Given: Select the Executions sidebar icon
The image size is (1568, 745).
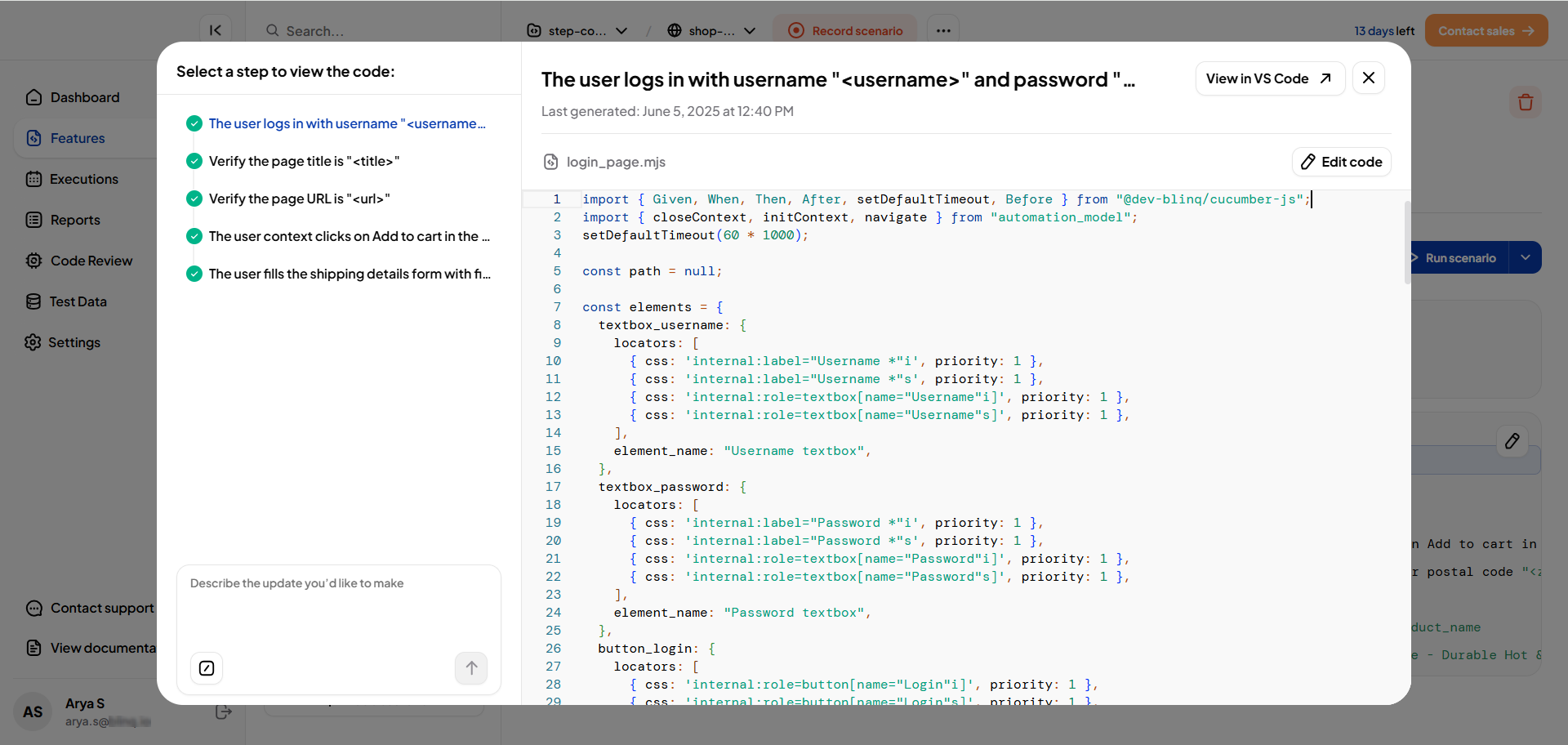Looking at the screenshot, I should coord(33,179).
